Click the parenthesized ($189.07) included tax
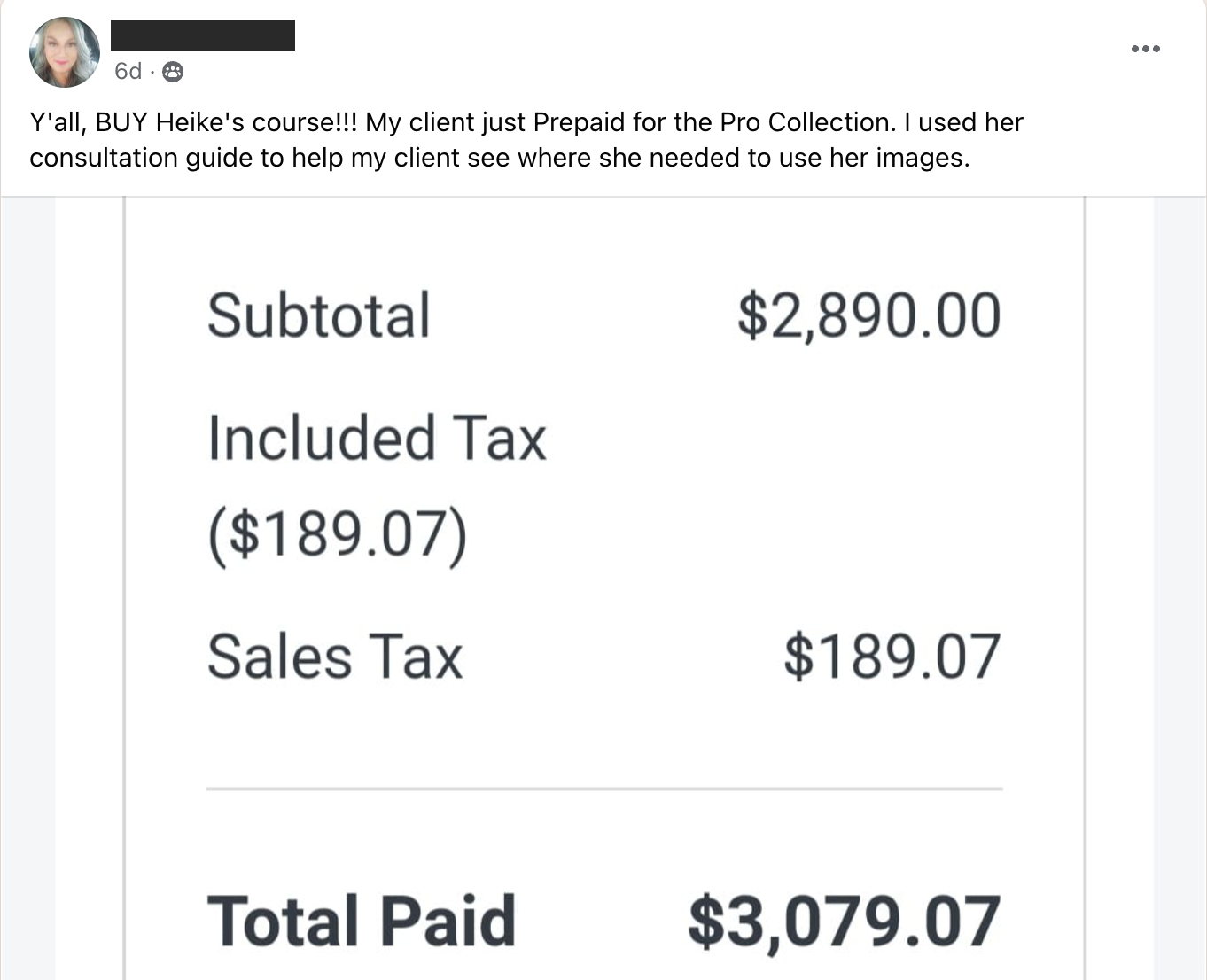1207x980 pixels. [337, 534]
